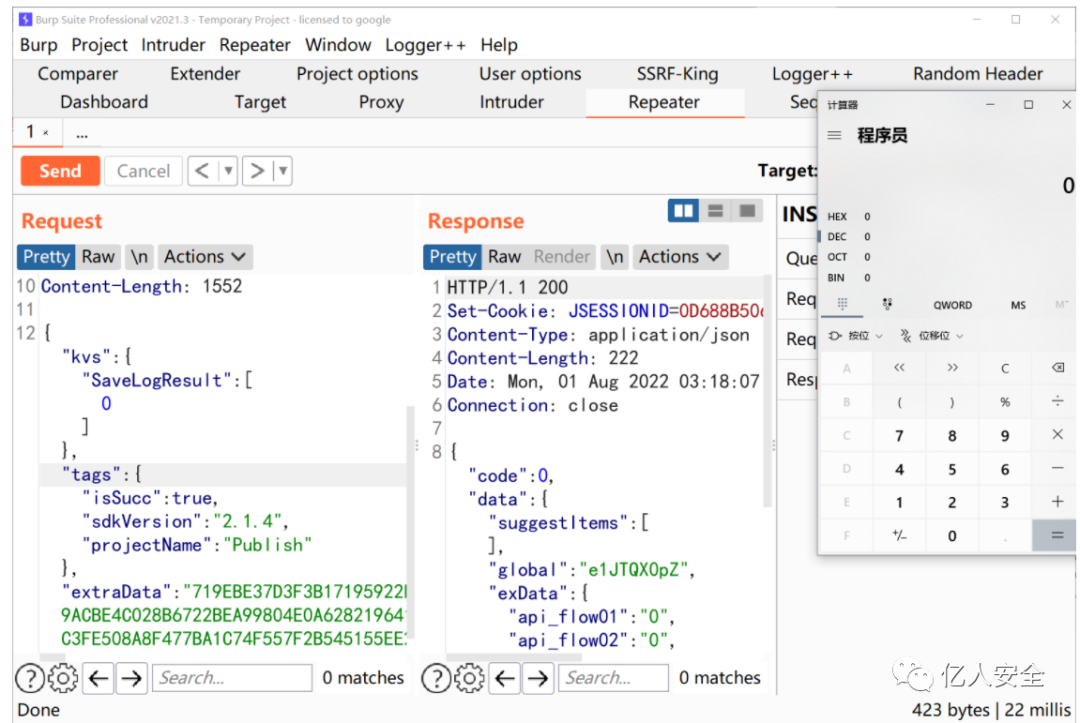This screenshot has height=723, width=1080.
Task: Switch to the Proxy tab
Action: tap(381, 102)
